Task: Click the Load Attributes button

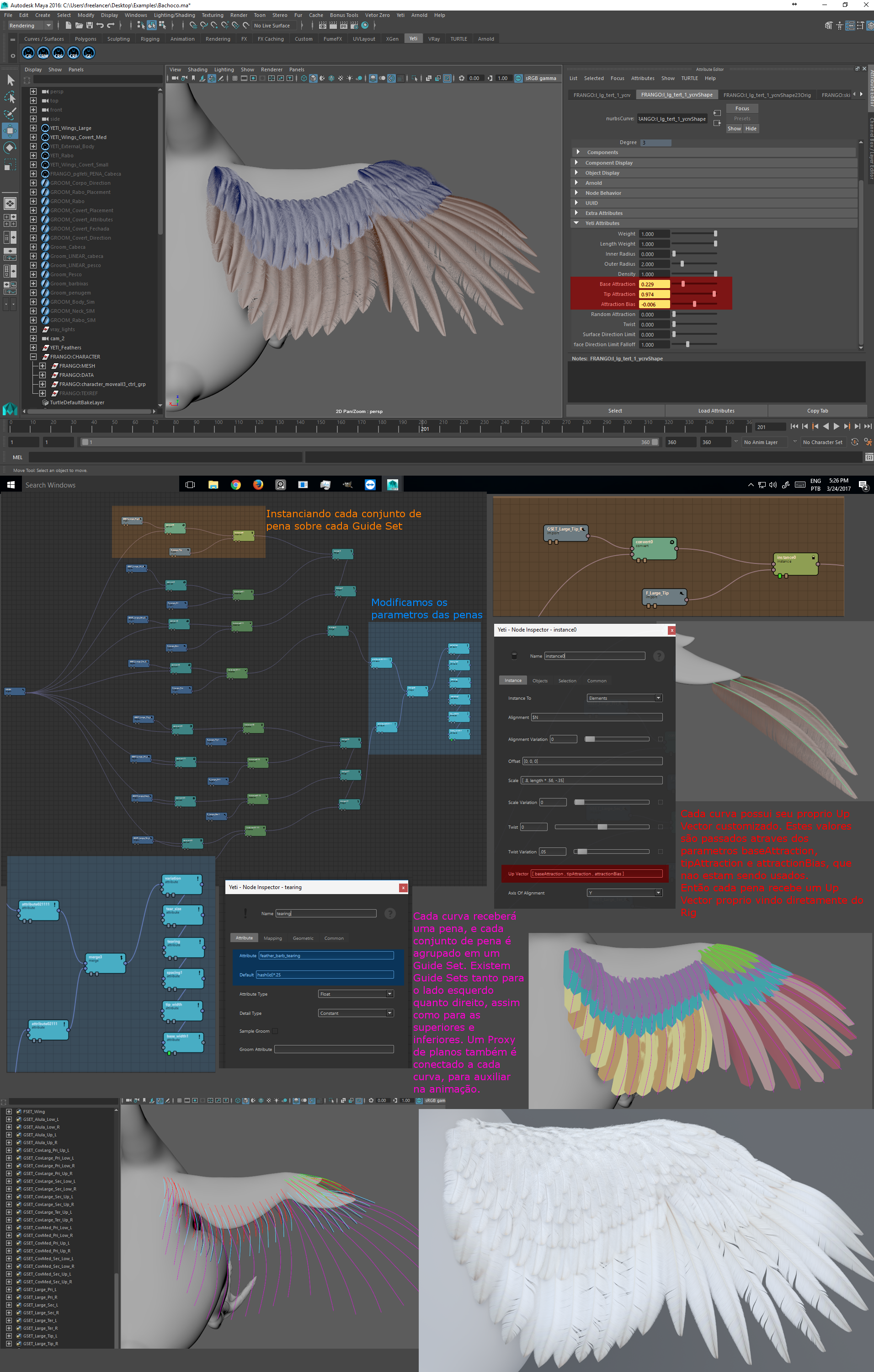Action: tap(716, 411)
